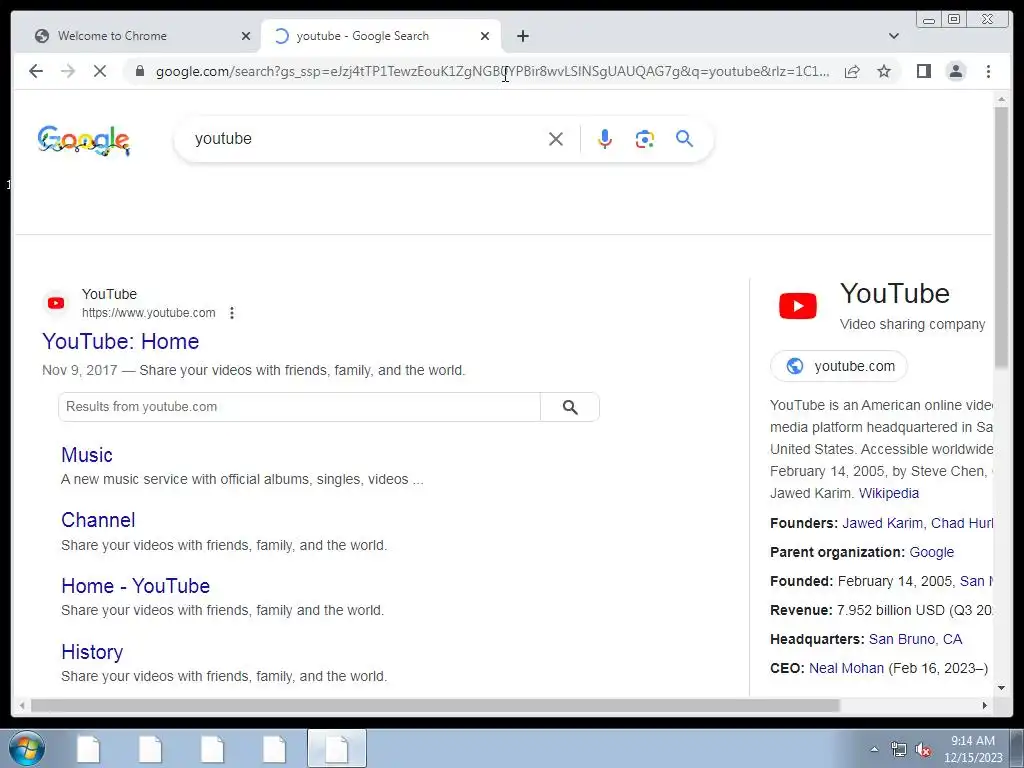Open the Channel sitelink
Image resolution: width=1024 pixels, height=768 pixels.
tap(98, 520)
